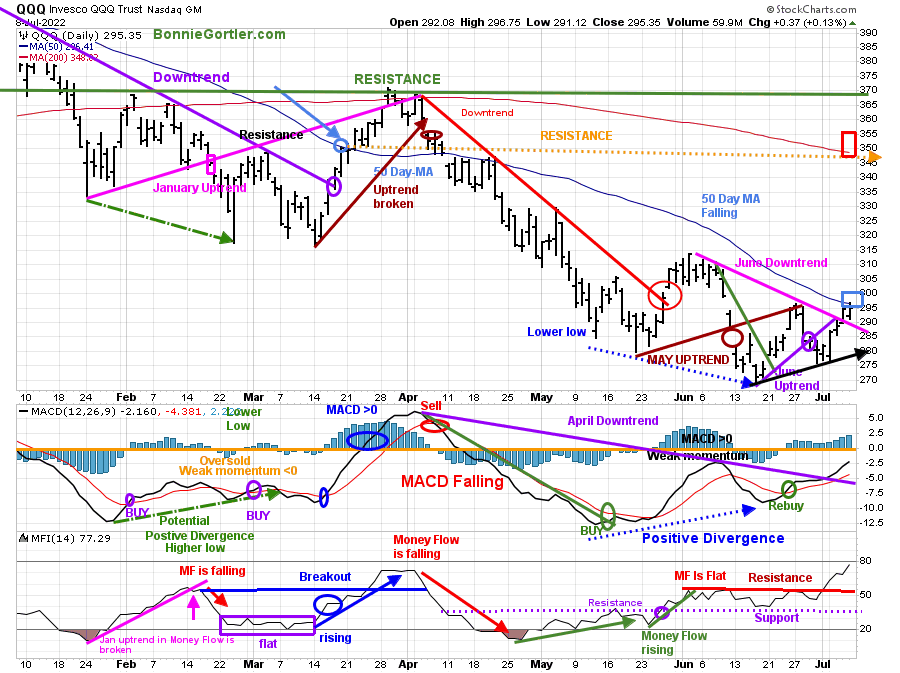Click the 'MFI(14) 77.29' indicator legend
Viewport: 900px width, 673px height.
(x=65, y=538)
